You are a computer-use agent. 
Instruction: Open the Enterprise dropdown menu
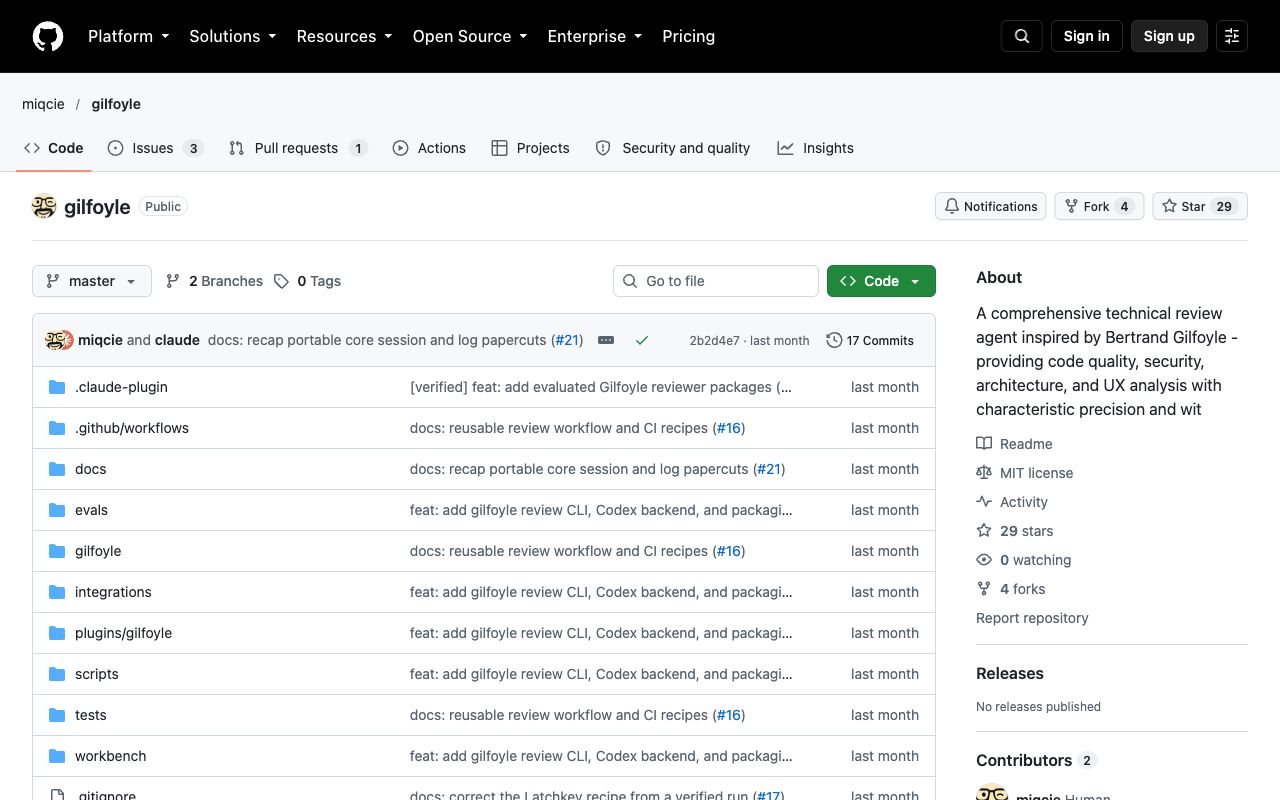[595, 36]
